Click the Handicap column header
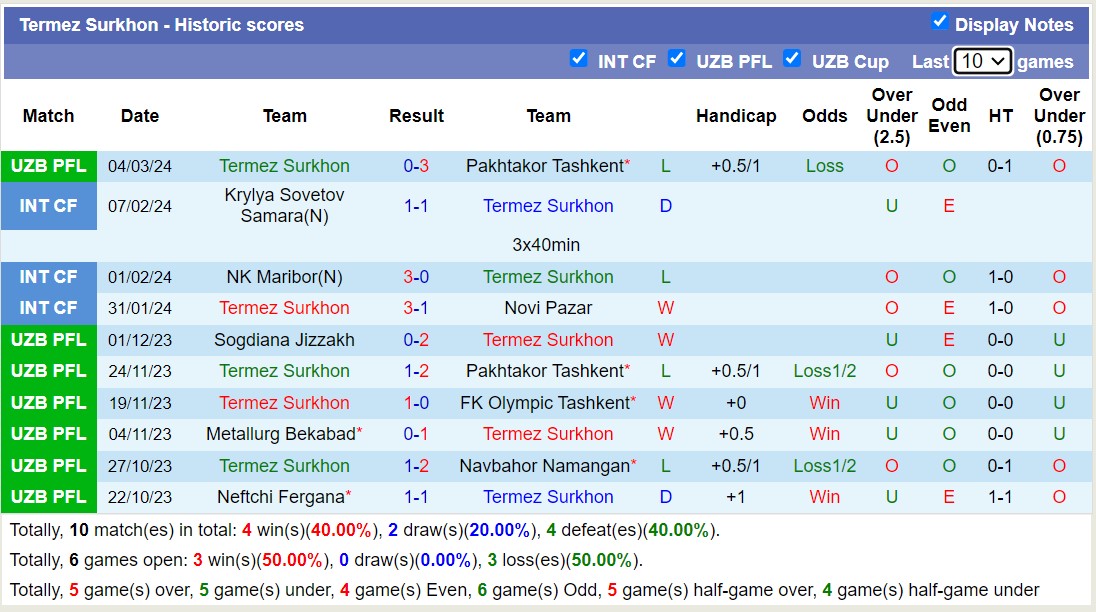 736,116
